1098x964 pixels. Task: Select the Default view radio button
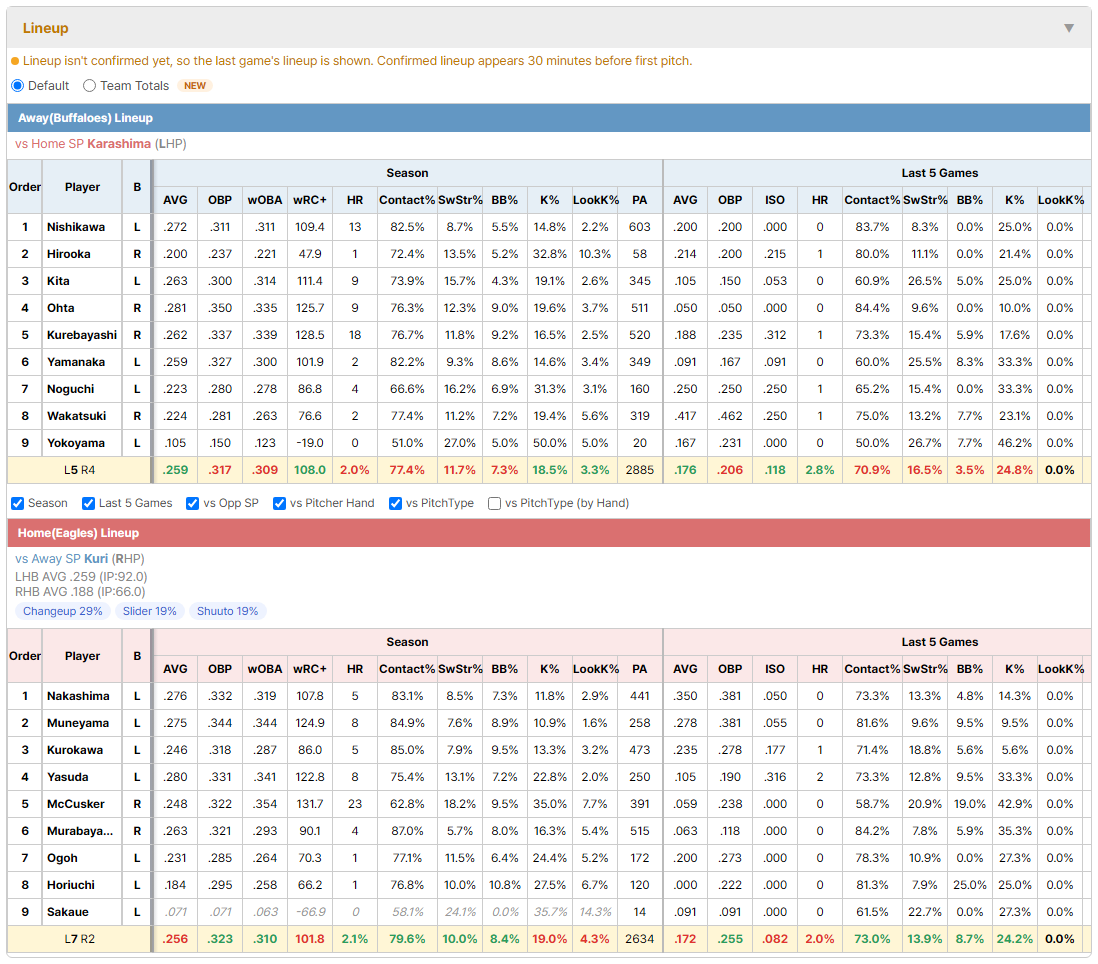click(x=18, y=85)
